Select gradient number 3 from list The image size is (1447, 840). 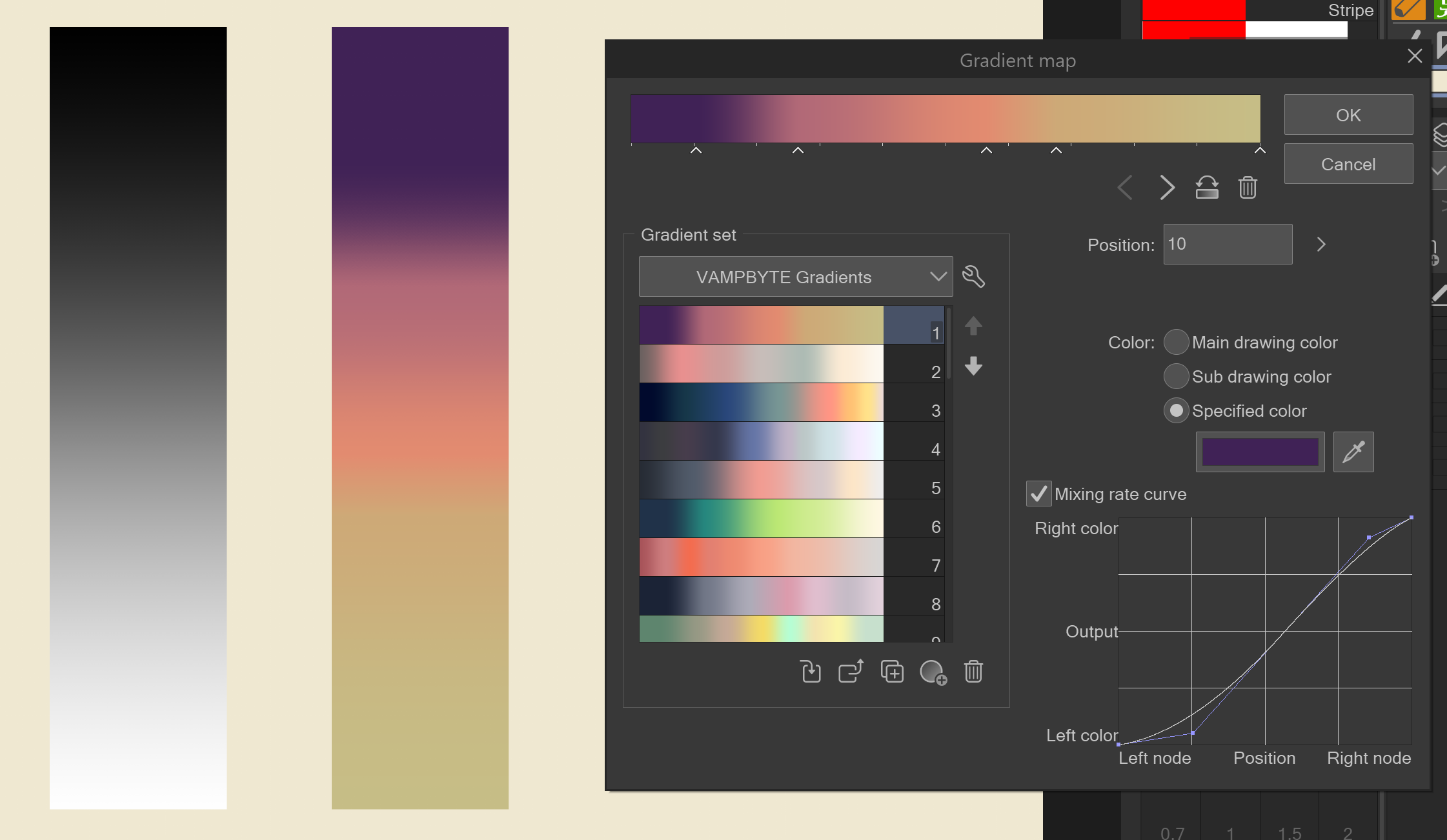761,409
